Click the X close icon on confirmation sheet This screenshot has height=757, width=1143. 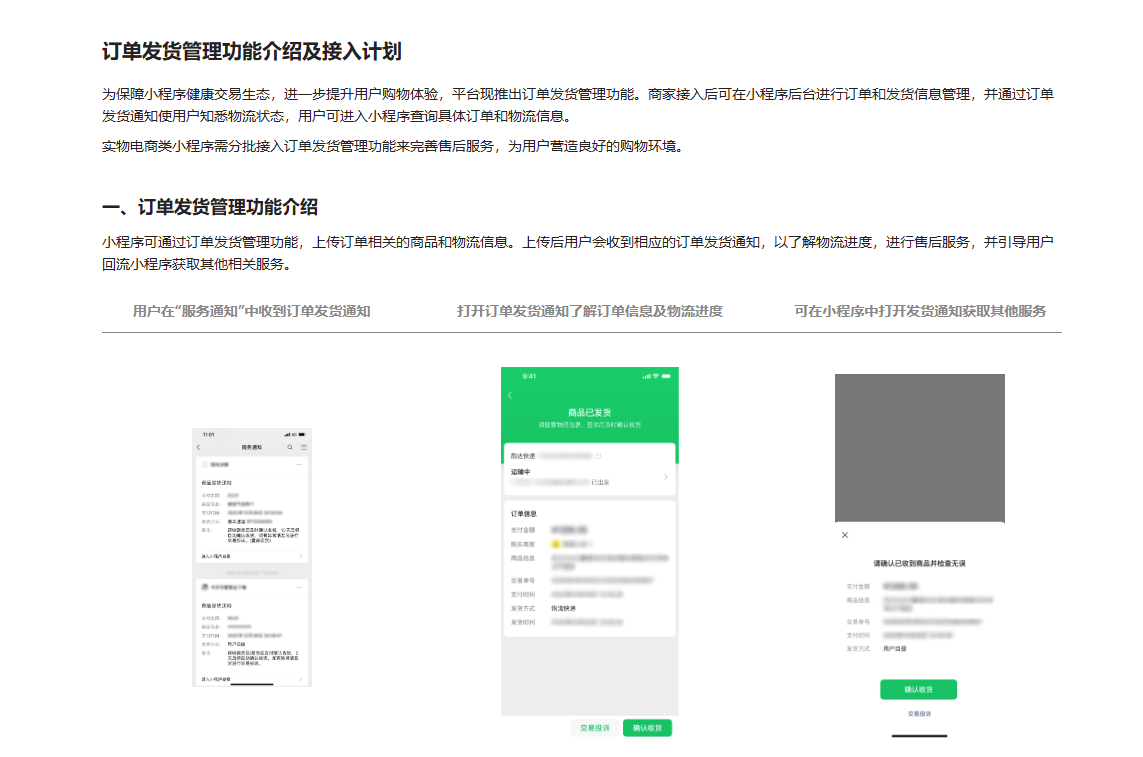[x=845, y=535]
